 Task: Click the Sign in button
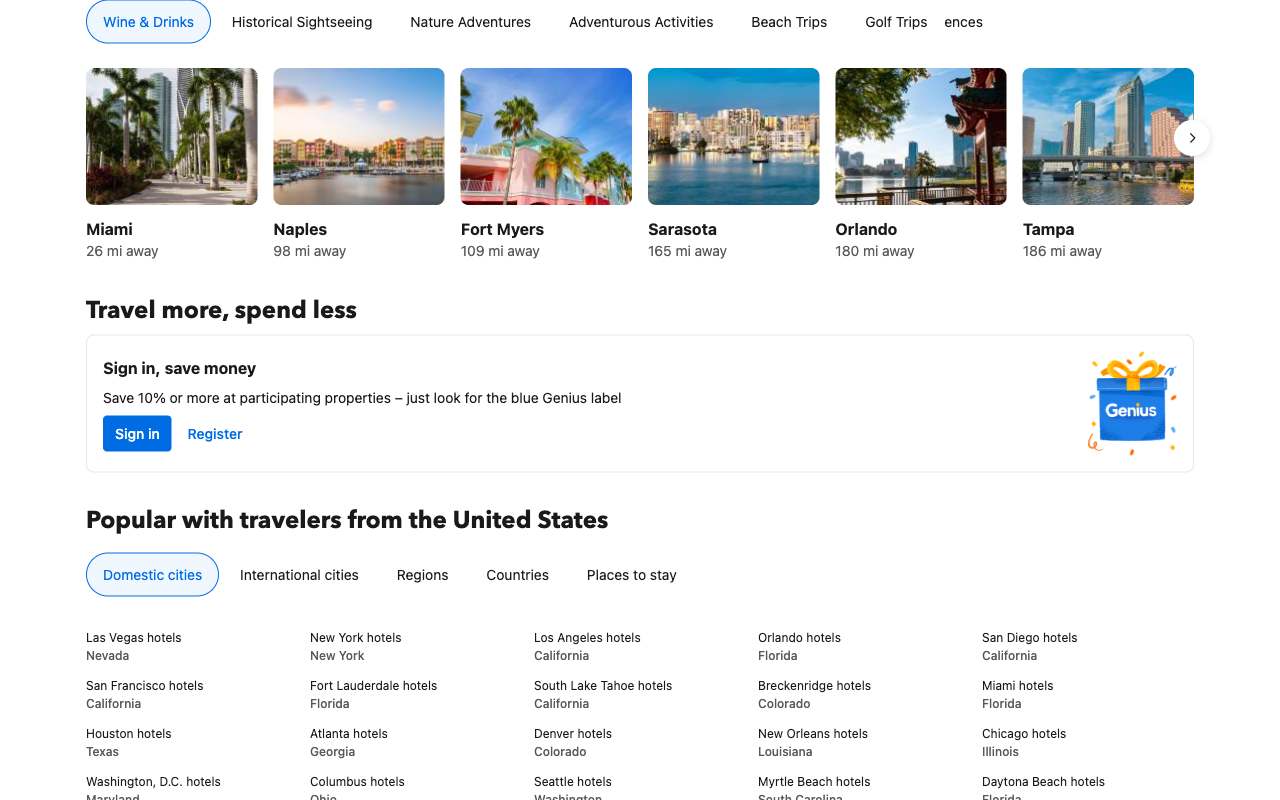click(x=137, y=434)
